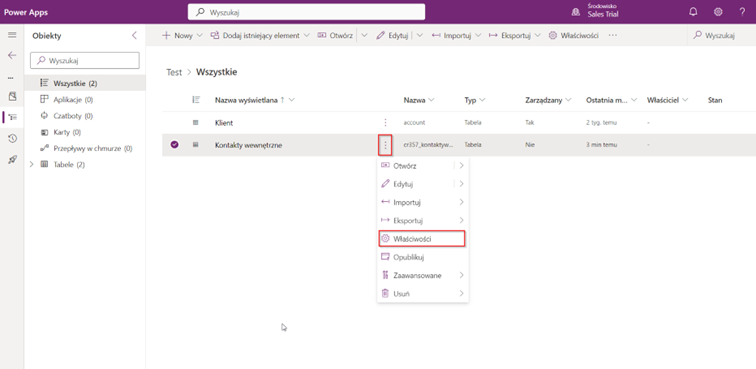Select Czatboty (0) in objects tree
Screen dimensions: 756x369
85,116
